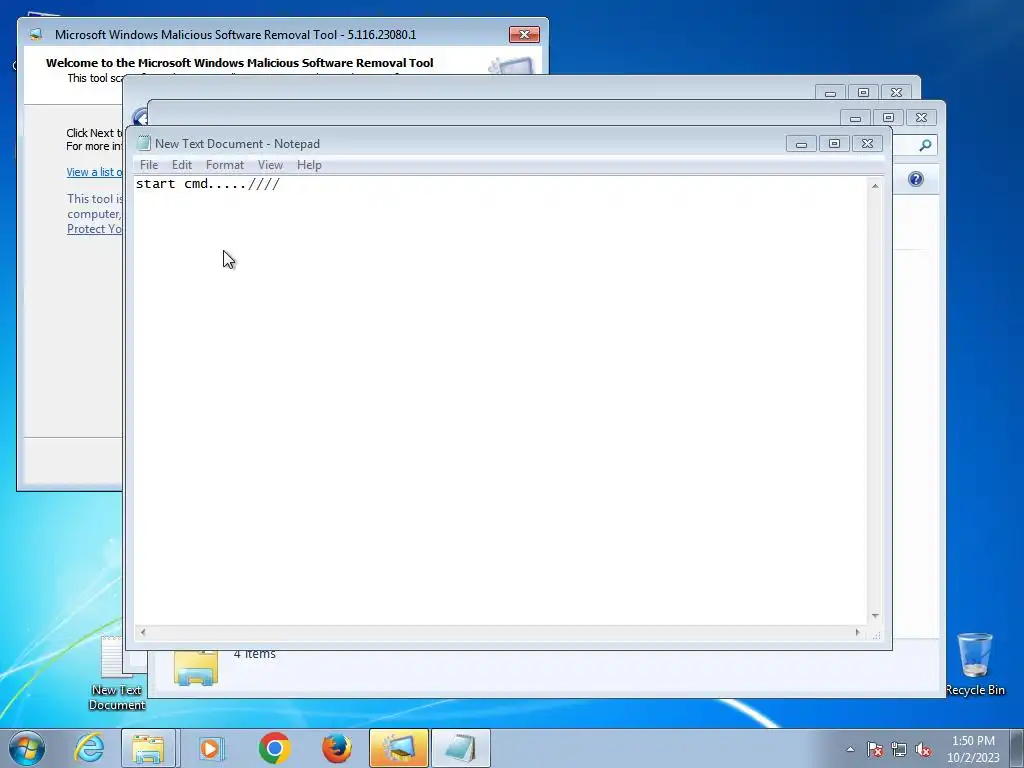Click the Protect Yo... link in Removal Tool
The width and height of the screenshot is (1024, 768).
[x=94, y=229]
